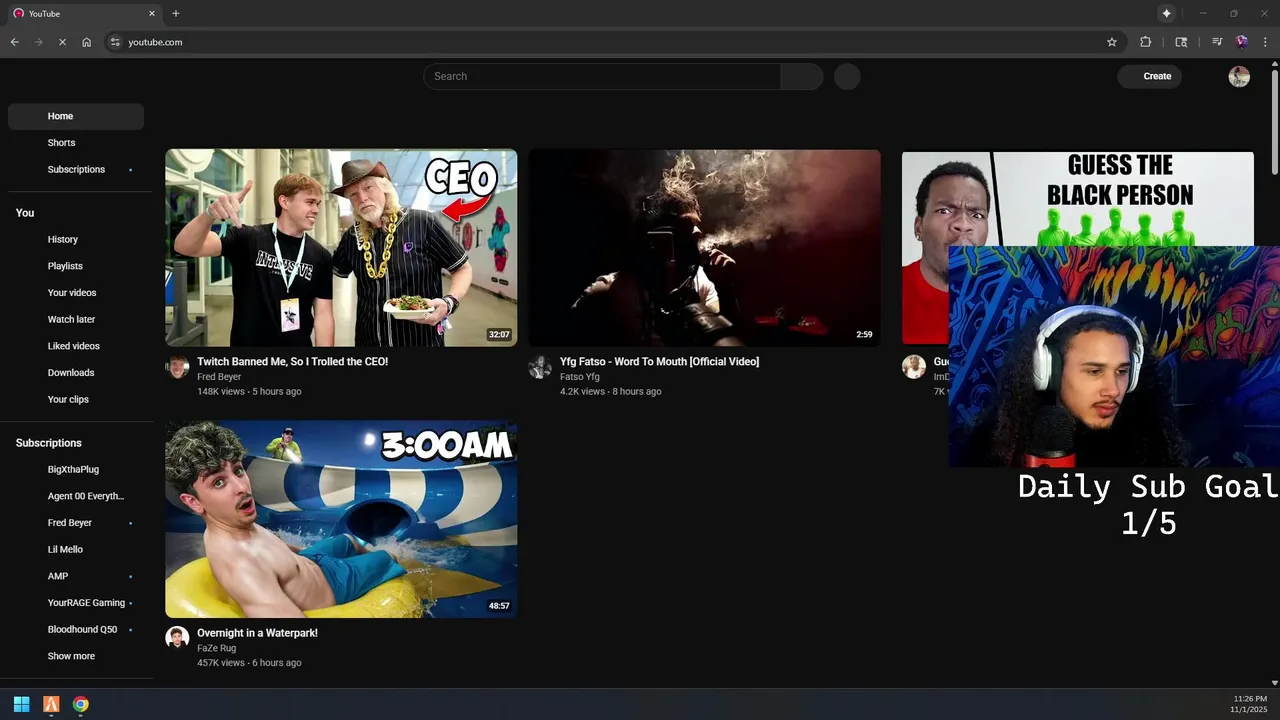Open Subscriptions in the upper sidebar

click(x=76, y=170)
